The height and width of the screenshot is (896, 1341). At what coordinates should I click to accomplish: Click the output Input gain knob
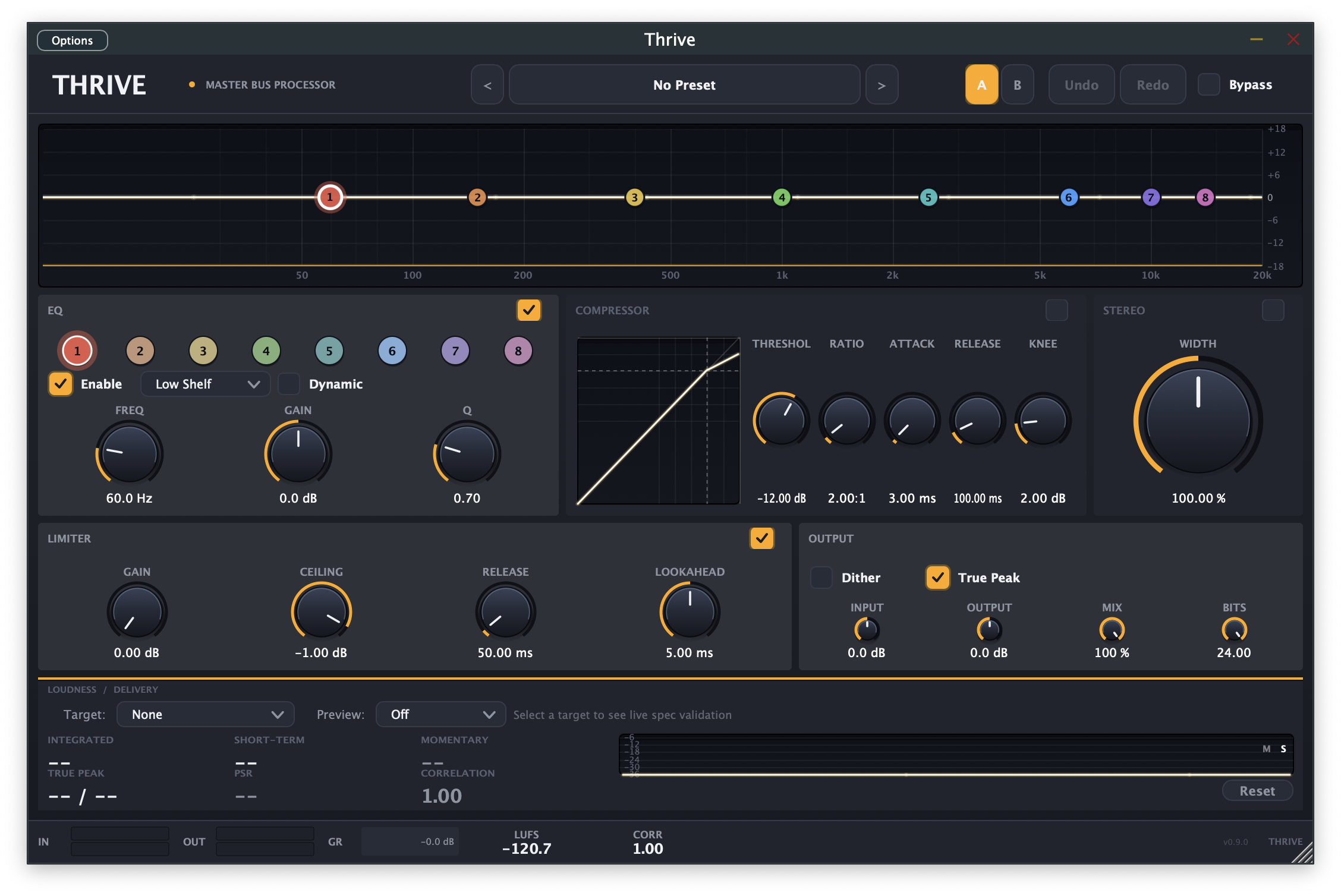tap(867, 630)
